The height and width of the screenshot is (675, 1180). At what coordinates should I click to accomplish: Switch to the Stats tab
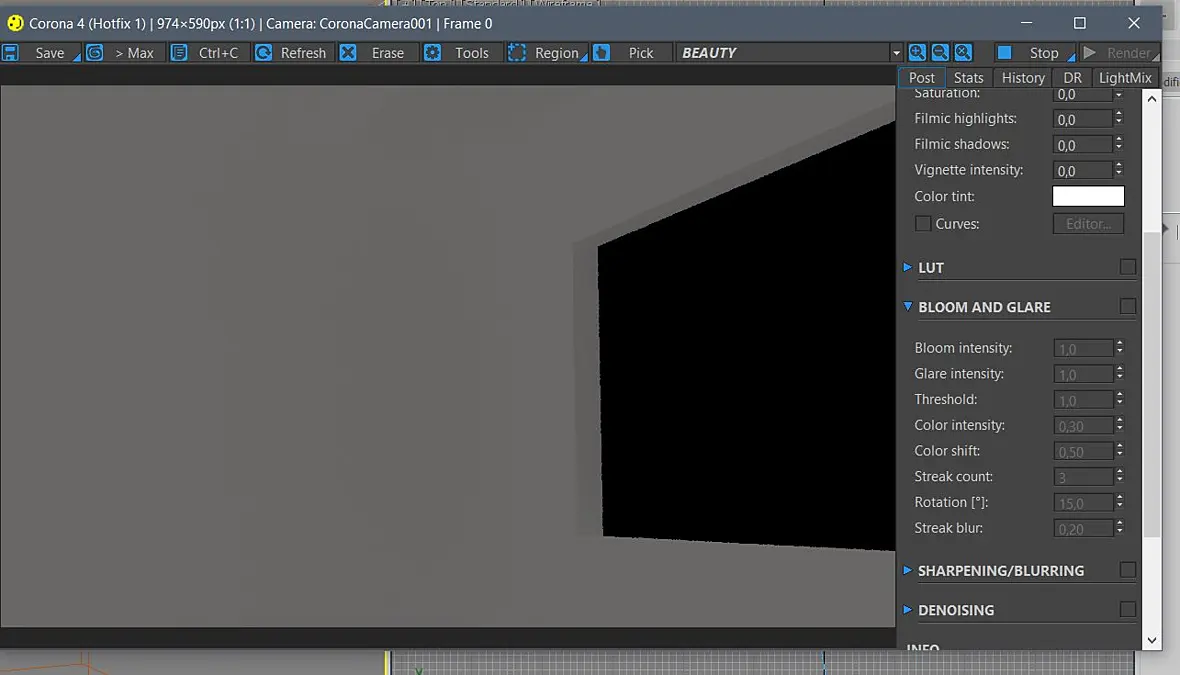click(969, 78)
